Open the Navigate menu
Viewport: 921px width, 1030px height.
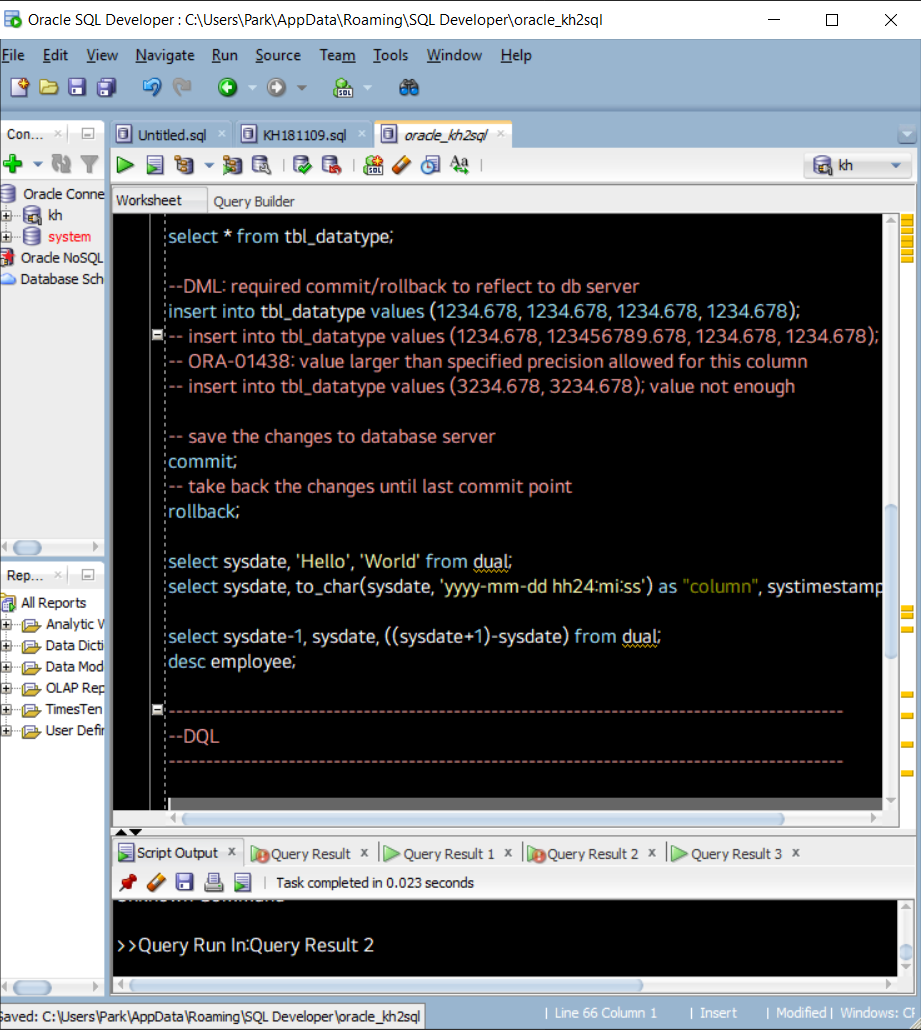tap(165, 56)
